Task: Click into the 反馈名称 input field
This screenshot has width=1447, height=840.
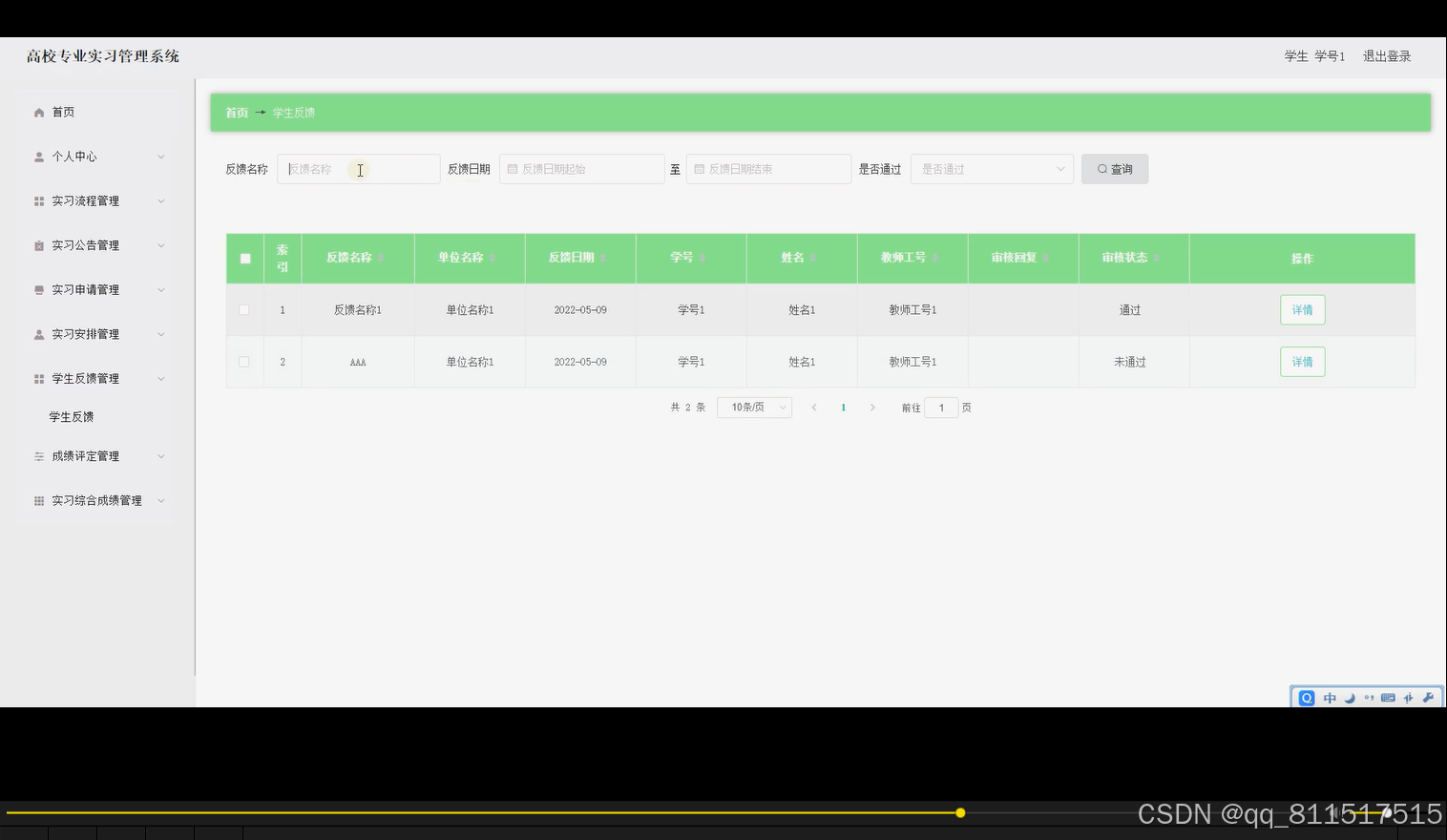Action: [359, 169]
